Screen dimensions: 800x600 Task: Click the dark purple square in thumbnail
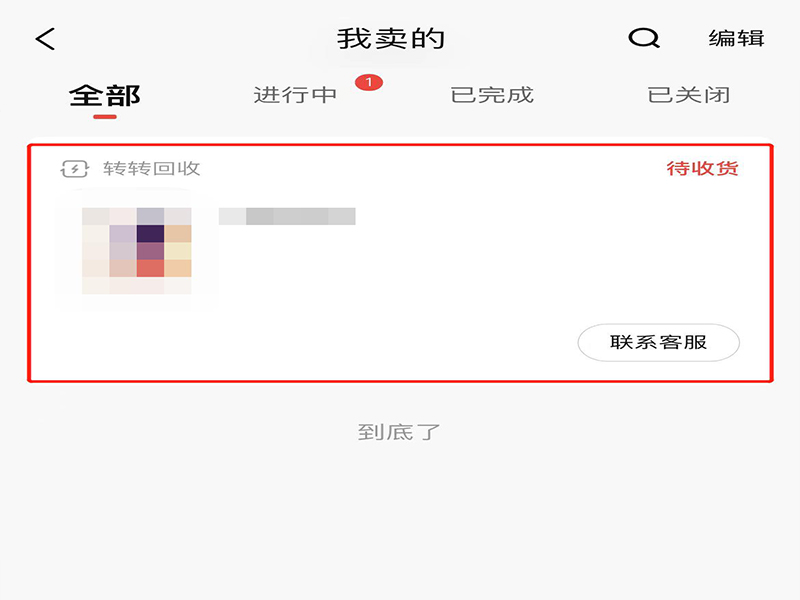(x=151, y=233)
